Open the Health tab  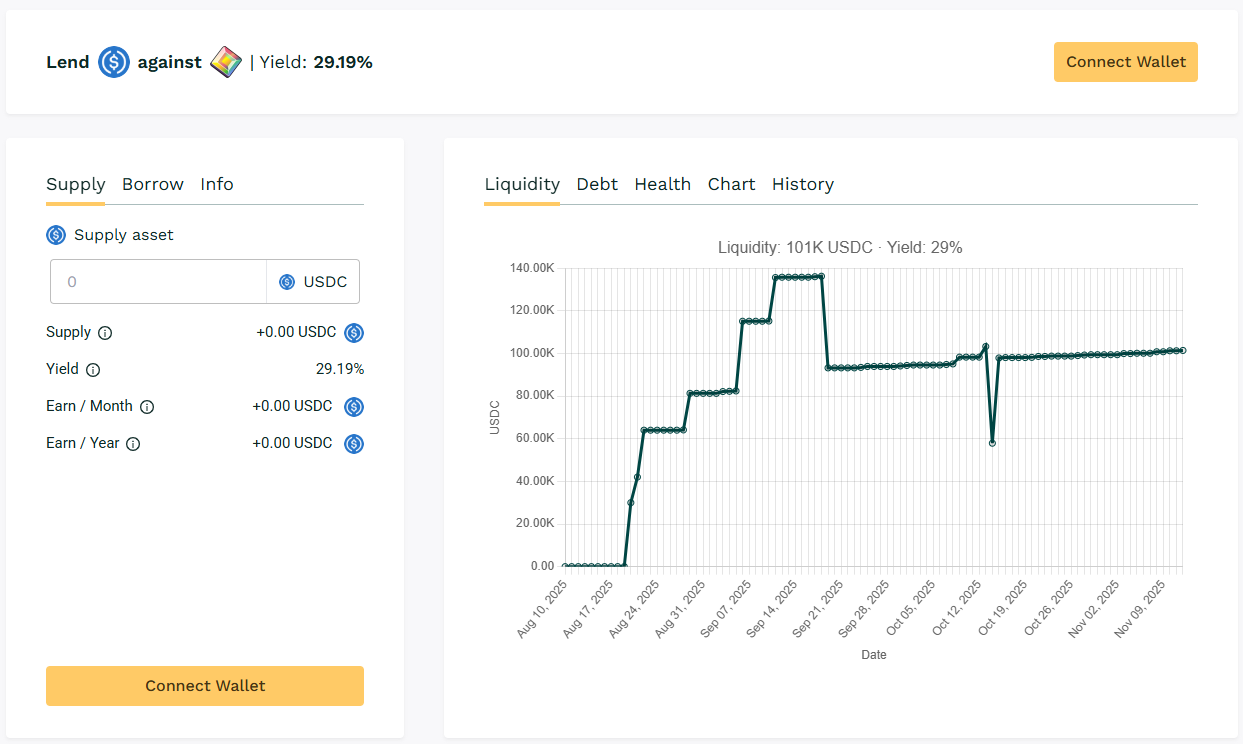[662, 184]
